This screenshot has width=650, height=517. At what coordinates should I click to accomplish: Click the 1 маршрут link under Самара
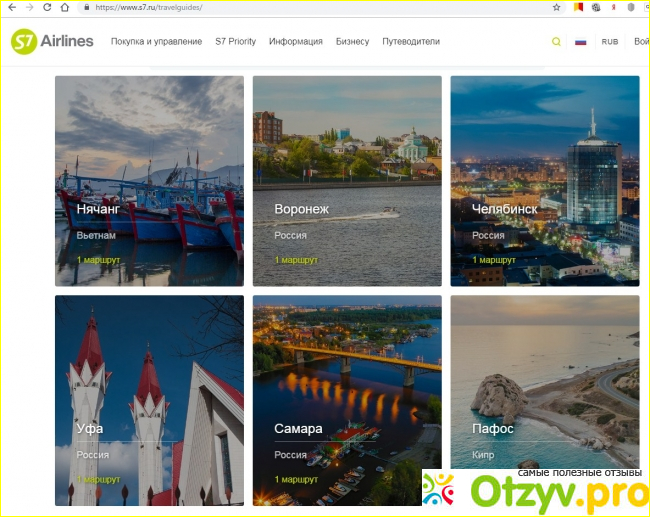(x=296, y=479)
